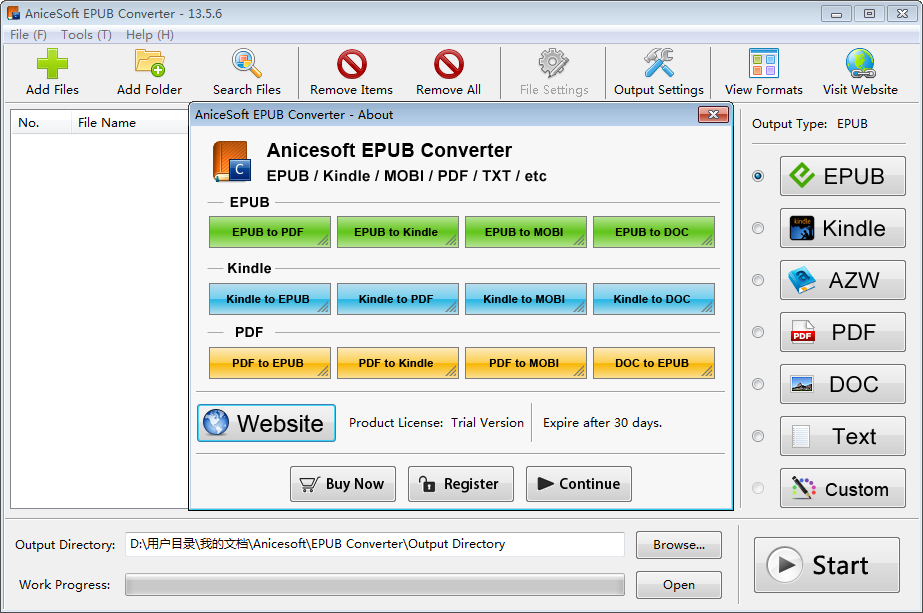Image resolution: width=923 pixels, height=613 pixels.
Task: Choose the DOC output format button
Action: click(x=842, y=384)
